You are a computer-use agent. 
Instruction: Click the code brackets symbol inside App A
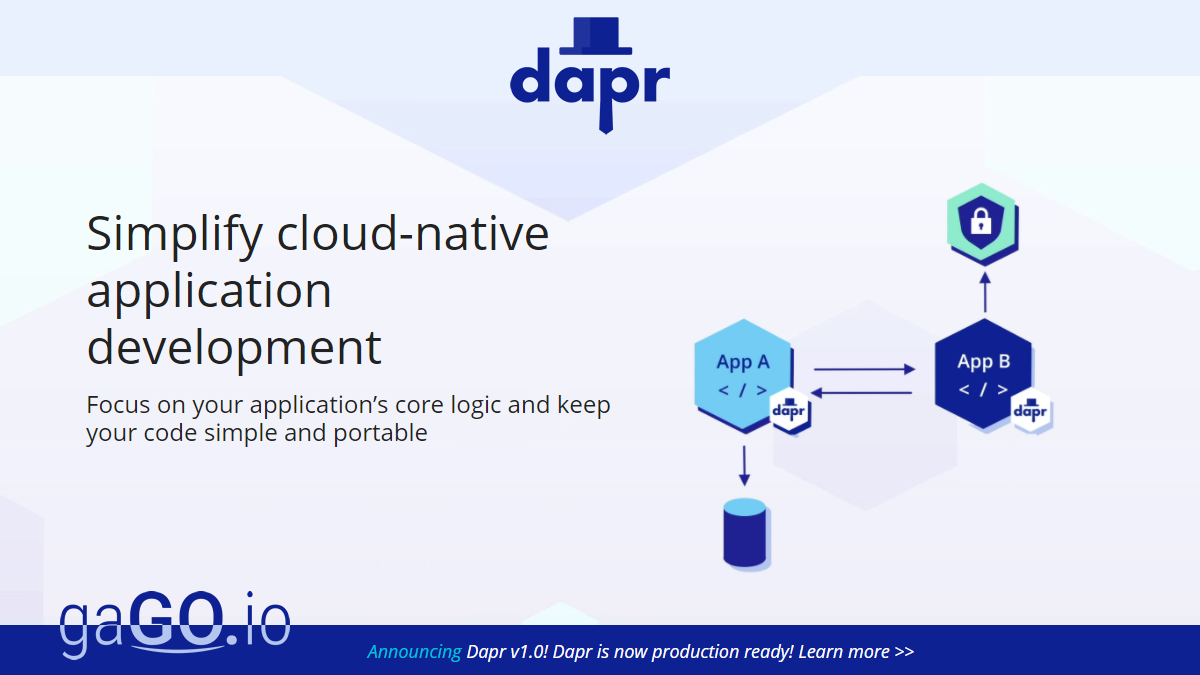[742, 391]
